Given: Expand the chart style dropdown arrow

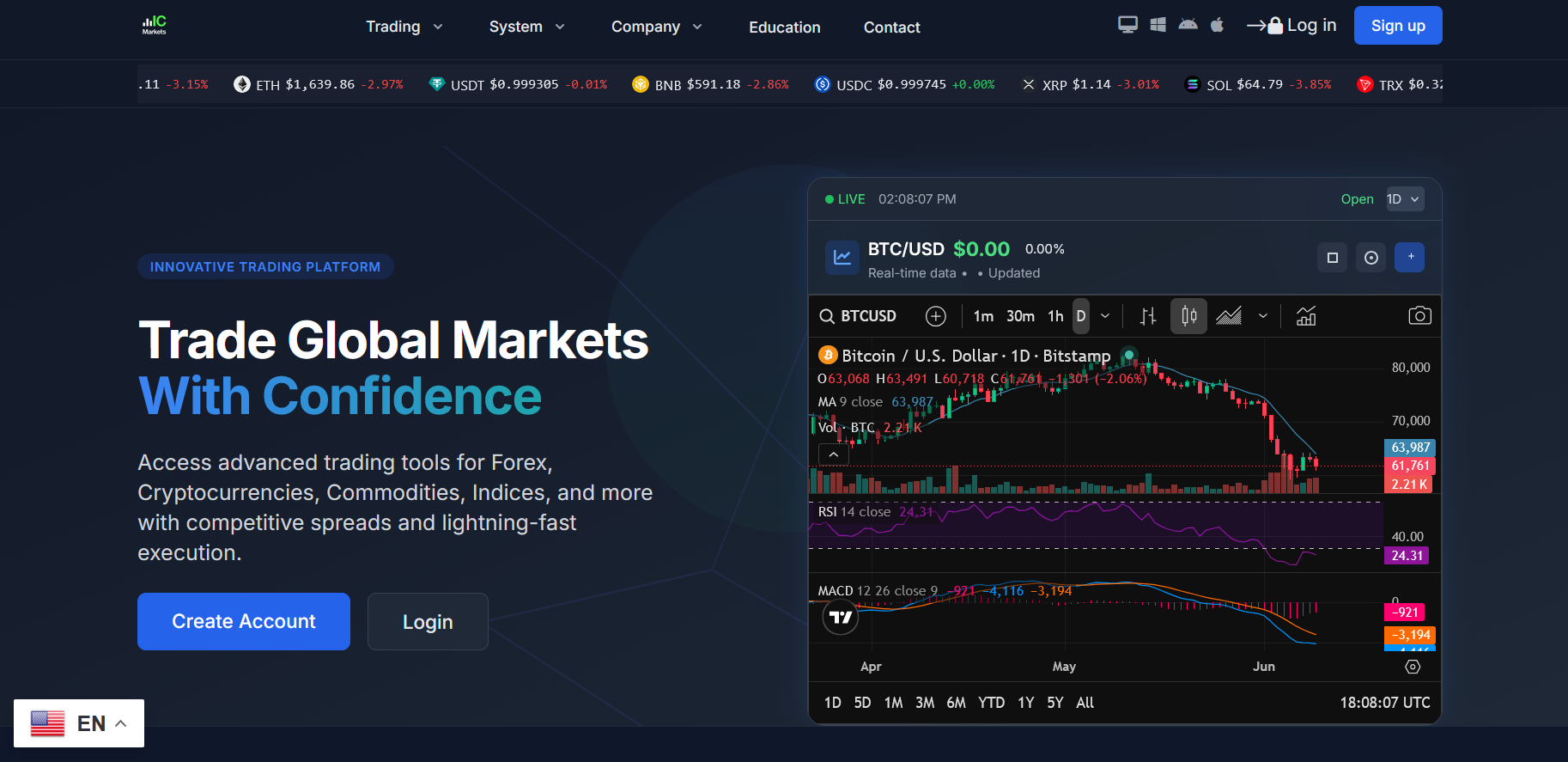Looking at the screenshot, I should point(1263,316).
